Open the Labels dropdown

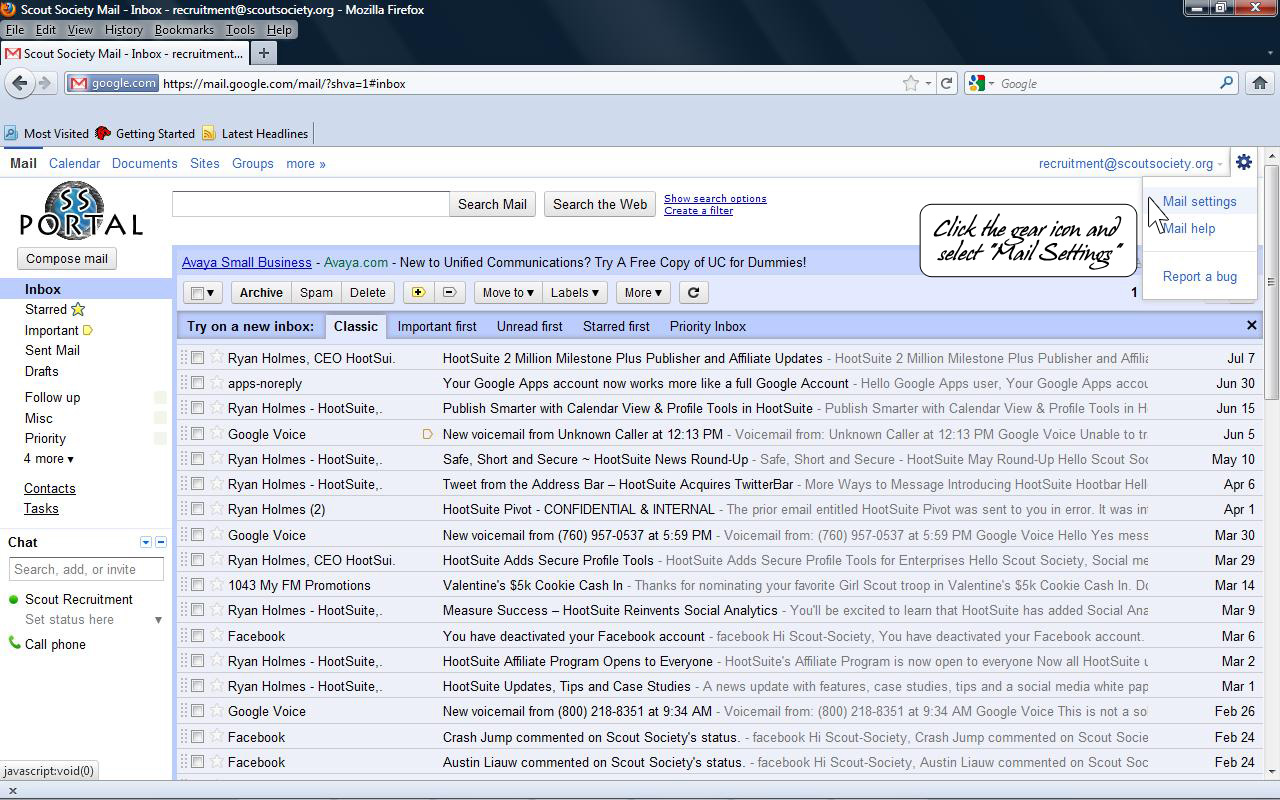coord(574,292)
